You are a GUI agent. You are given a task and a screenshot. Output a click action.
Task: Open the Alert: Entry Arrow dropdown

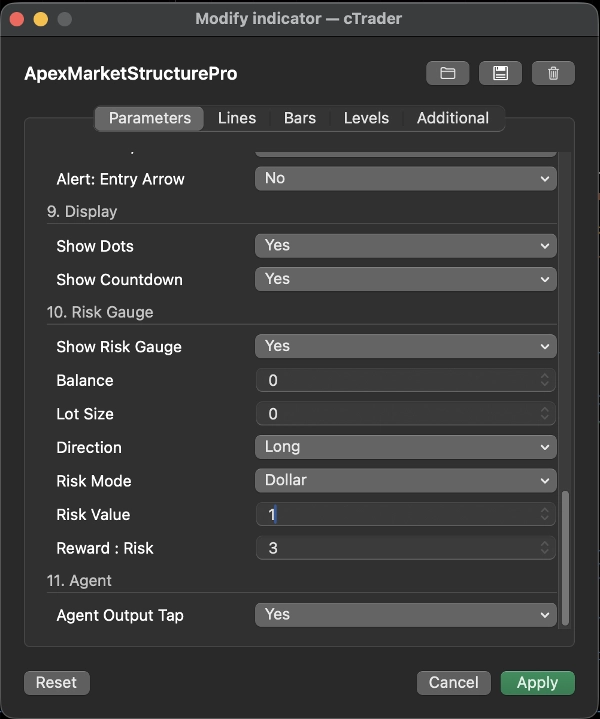click(x=406, y=178)
